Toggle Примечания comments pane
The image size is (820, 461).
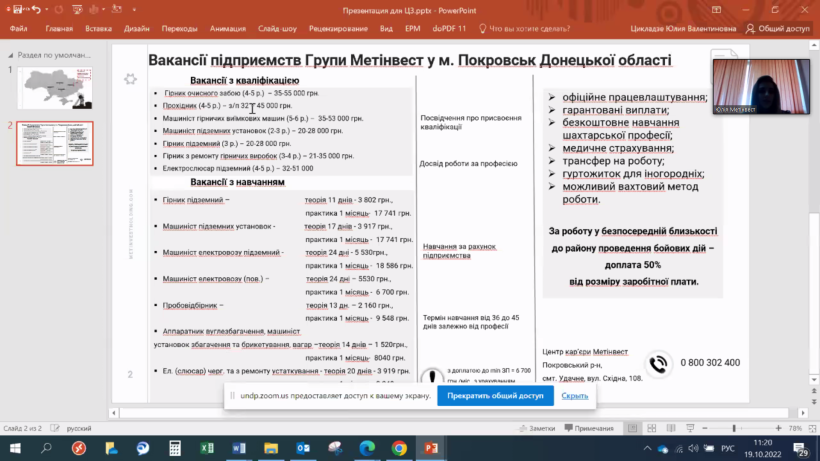589,429
